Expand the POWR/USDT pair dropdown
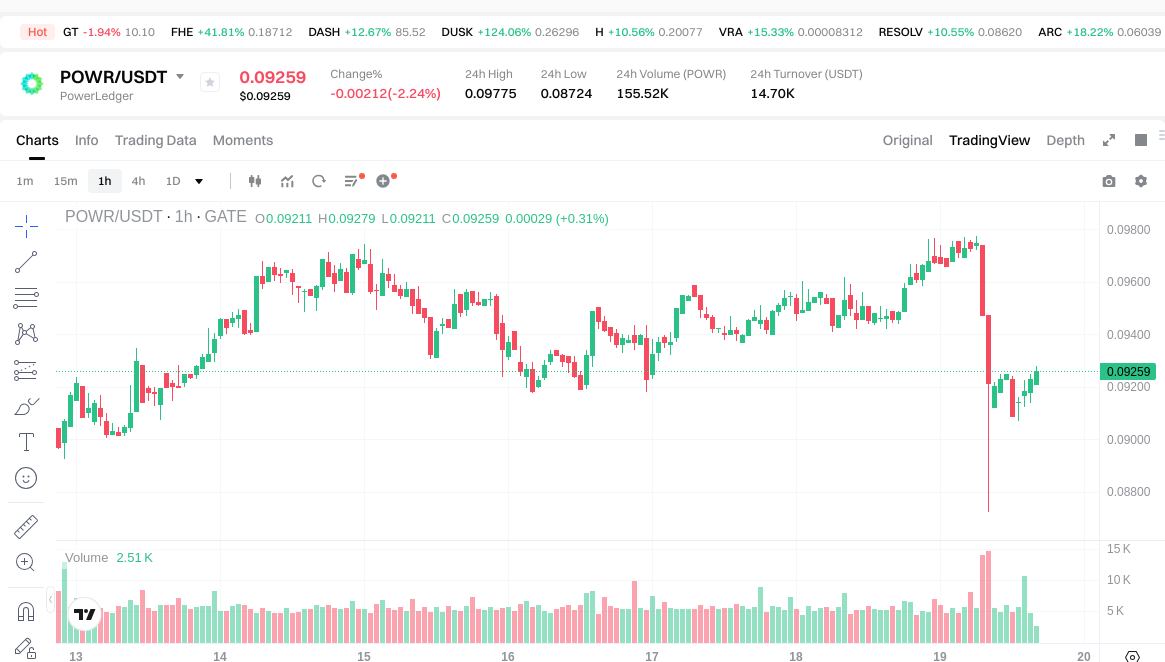 click(x=180, y=77)
